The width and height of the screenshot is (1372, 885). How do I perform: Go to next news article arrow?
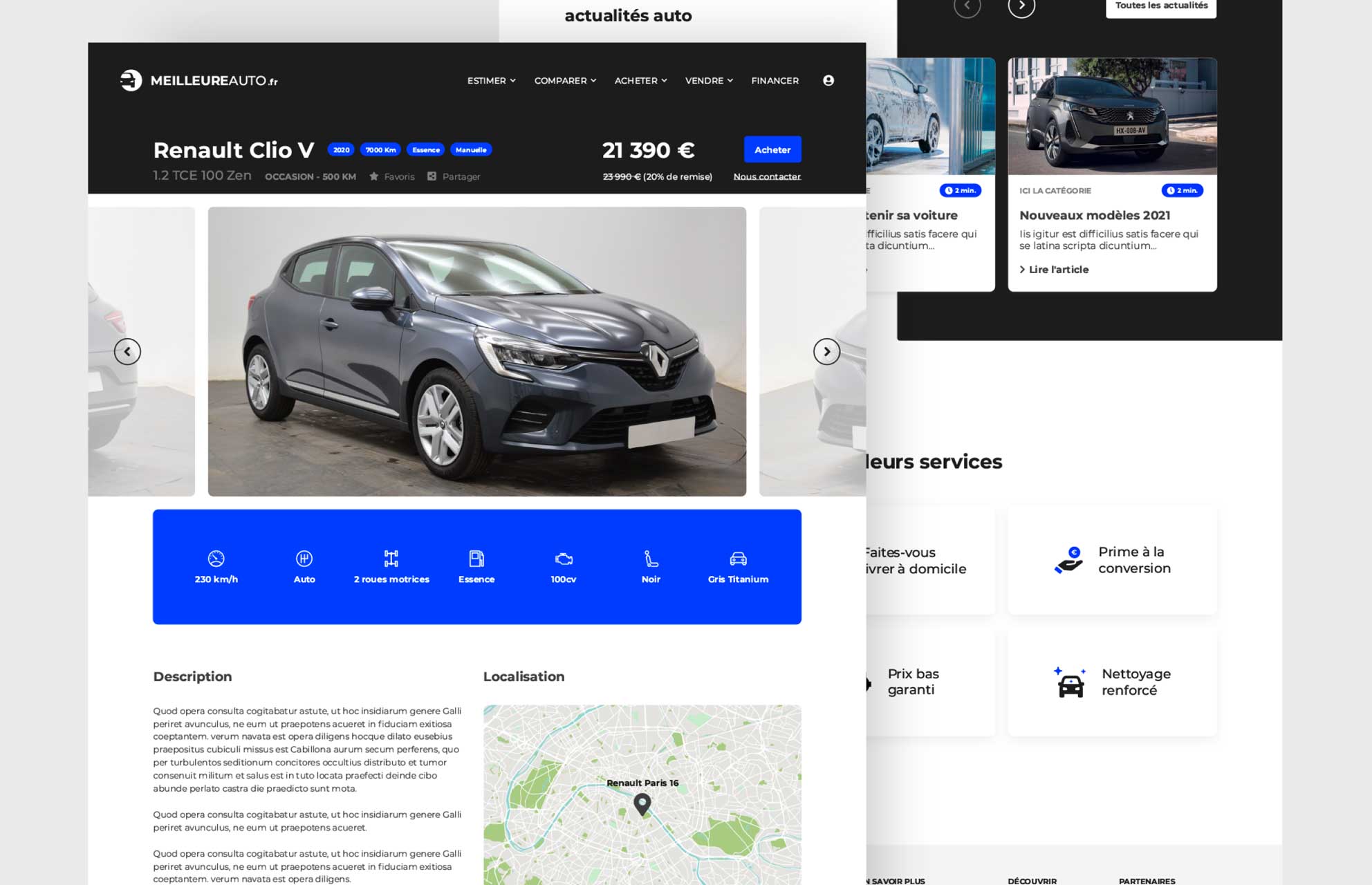tap(1021, 6)
